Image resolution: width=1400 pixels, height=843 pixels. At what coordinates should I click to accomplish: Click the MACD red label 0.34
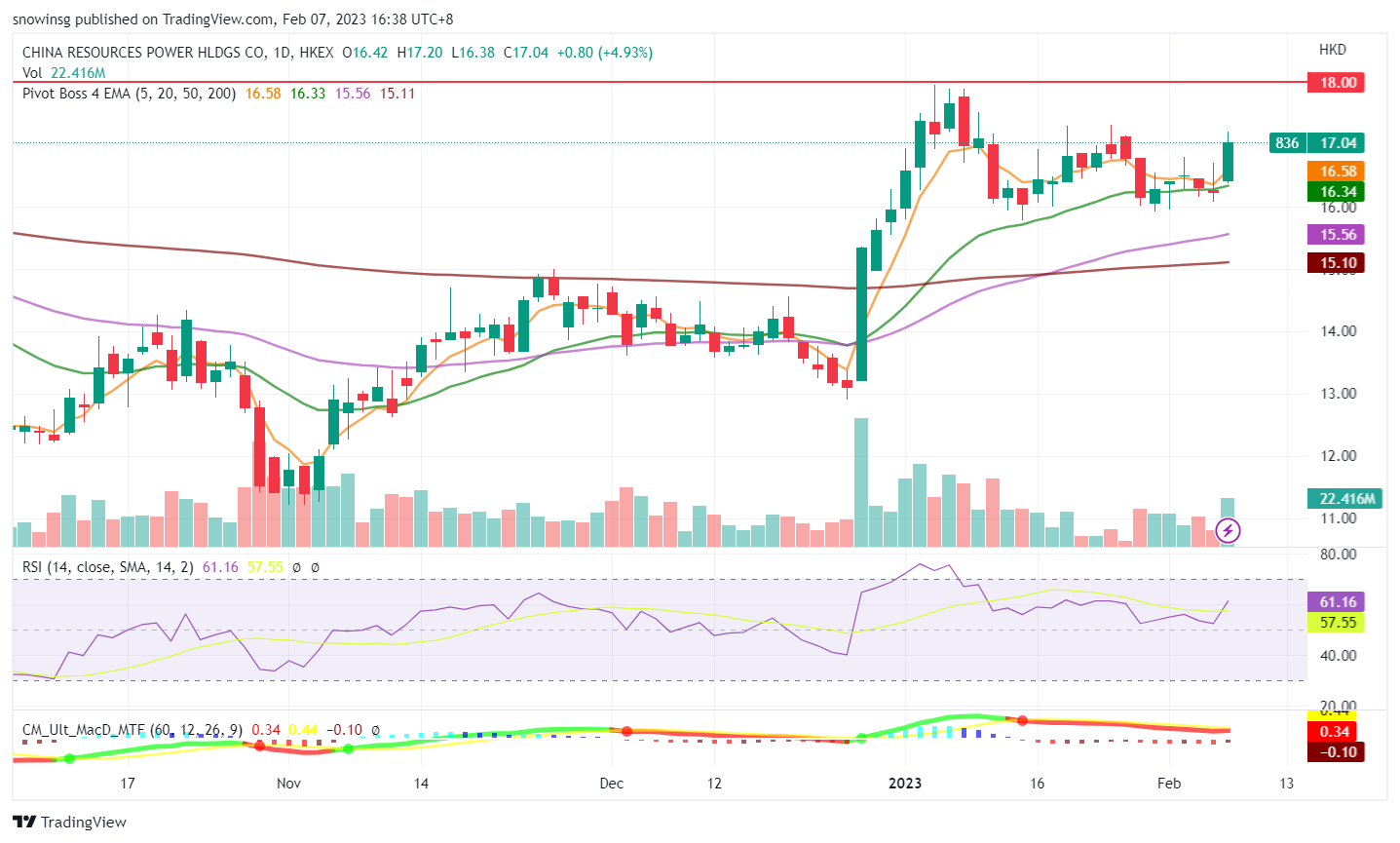click(x=1334, y=732)
